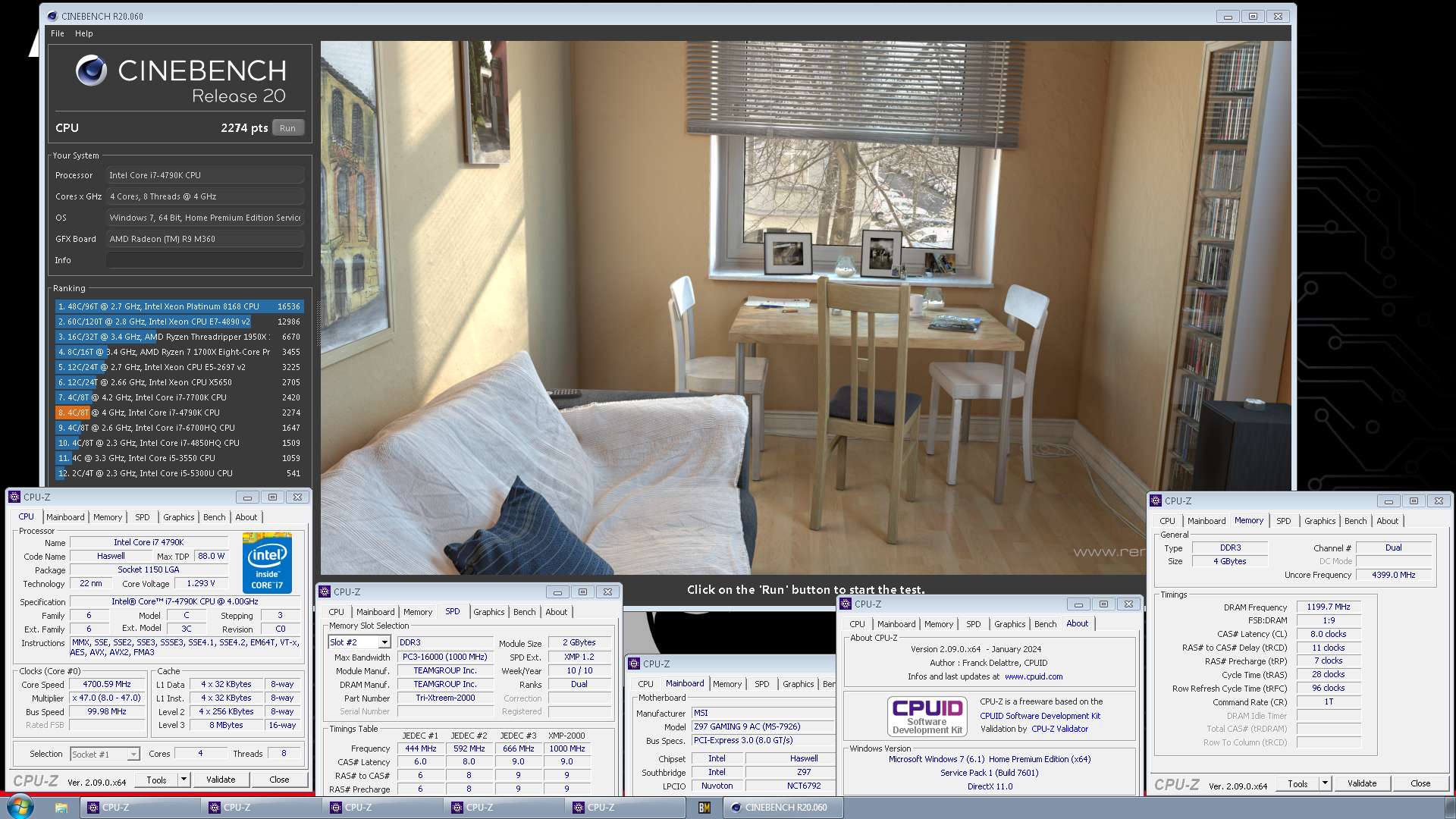This screenshot has height=819, width=1456.
Task: Click the Cinebench logo icon
Action: coord(91,71)
